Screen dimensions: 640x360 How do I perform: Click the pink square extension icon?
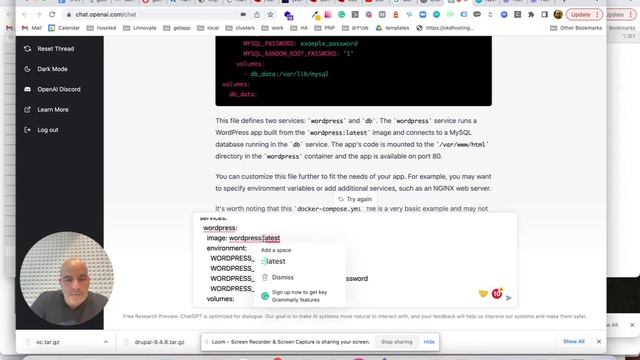(x=328, y=15)
